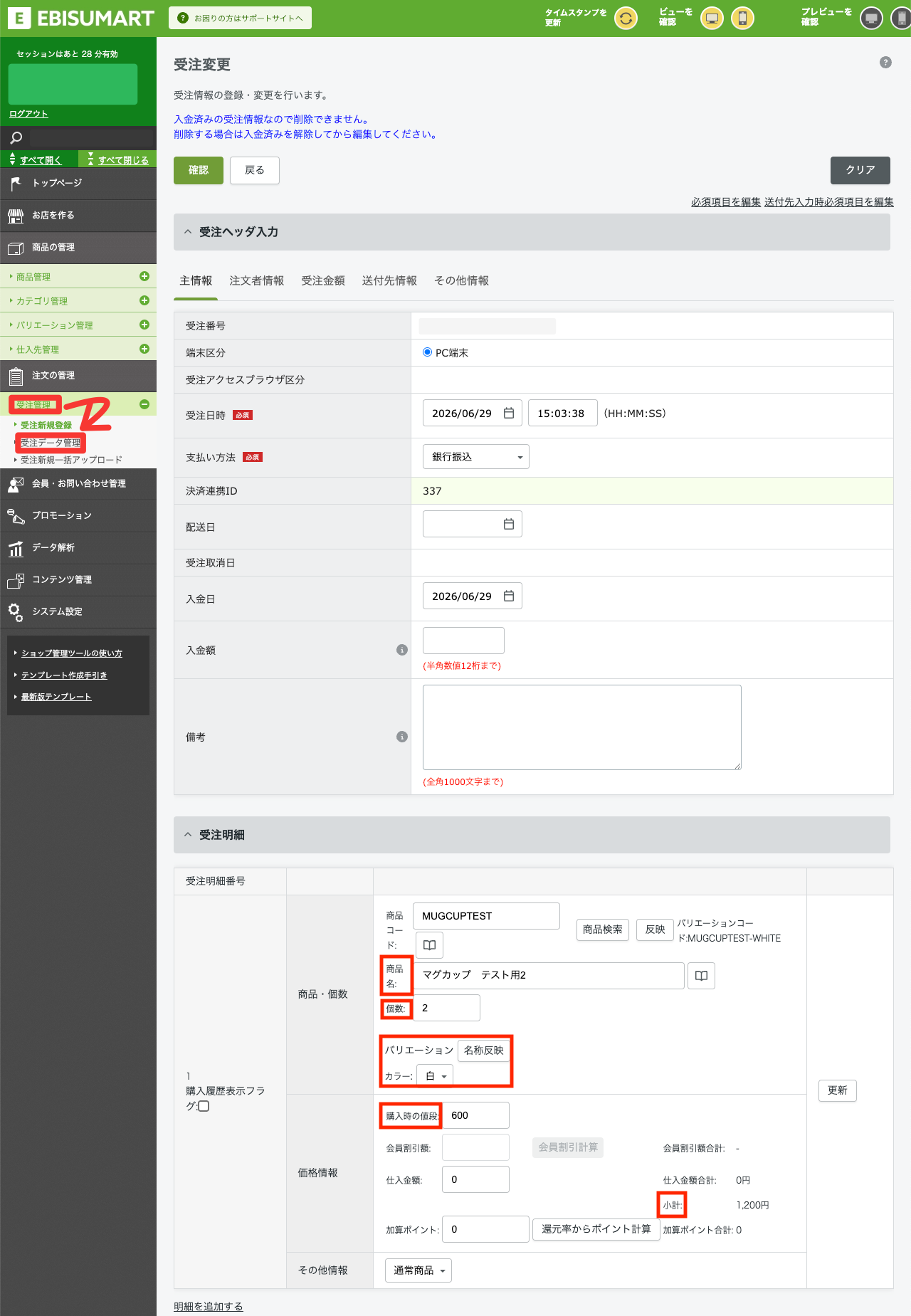Open the mobile view check phone icon
911x1316 pixels.
coord(742,19)
